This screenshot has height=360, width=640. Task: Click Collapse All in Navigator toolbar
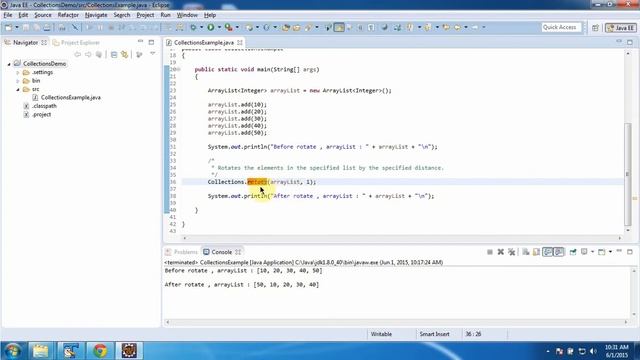(x=114, y=54)
